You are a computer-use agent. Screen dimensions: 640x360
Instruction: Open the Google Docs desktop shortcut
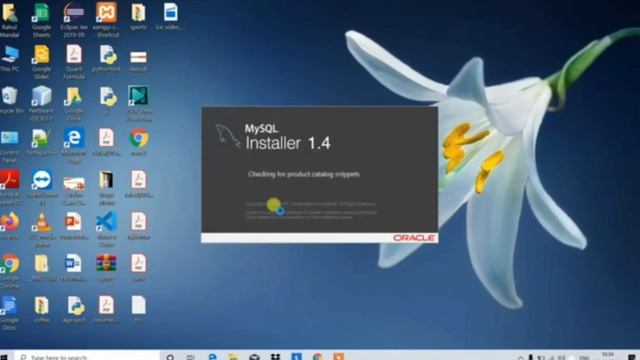point(10,313)
